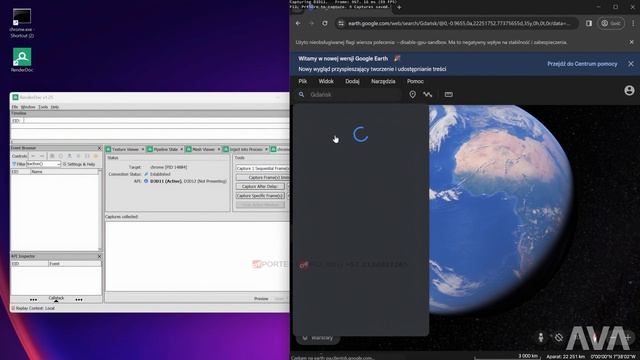Click the Capture After Delay button
The width and height of the screenshot is (640, 360).
click(x=260, y=187)
